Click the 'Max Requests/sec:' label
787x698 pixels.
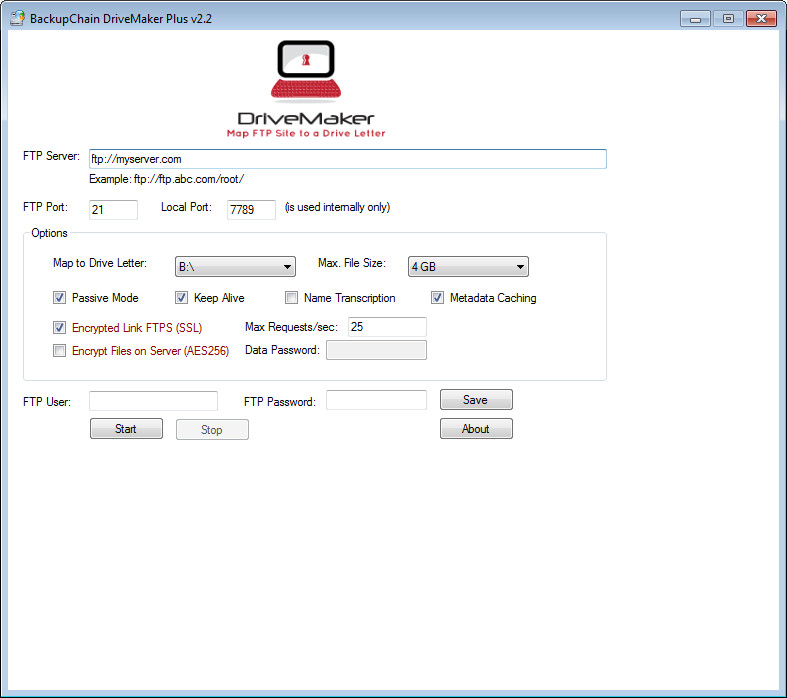(x=291, y=327)
